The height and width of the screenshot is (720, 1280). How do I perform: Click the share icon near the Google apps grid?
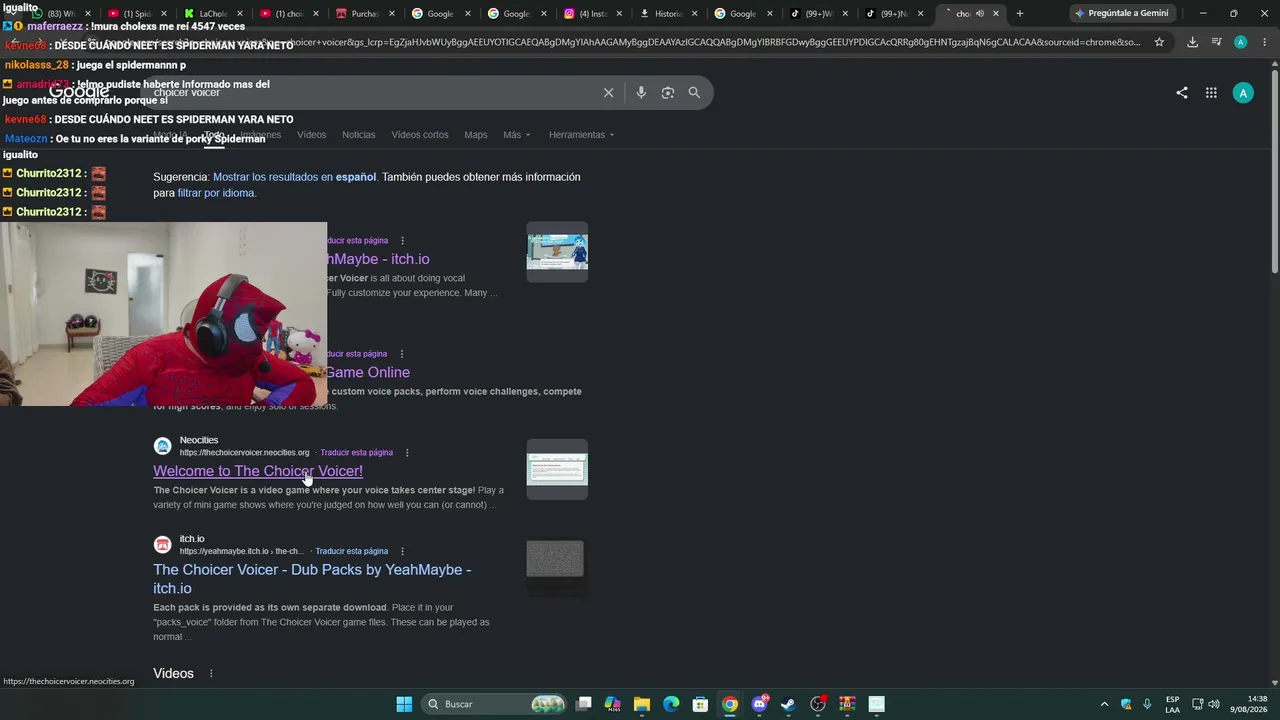1182,93
